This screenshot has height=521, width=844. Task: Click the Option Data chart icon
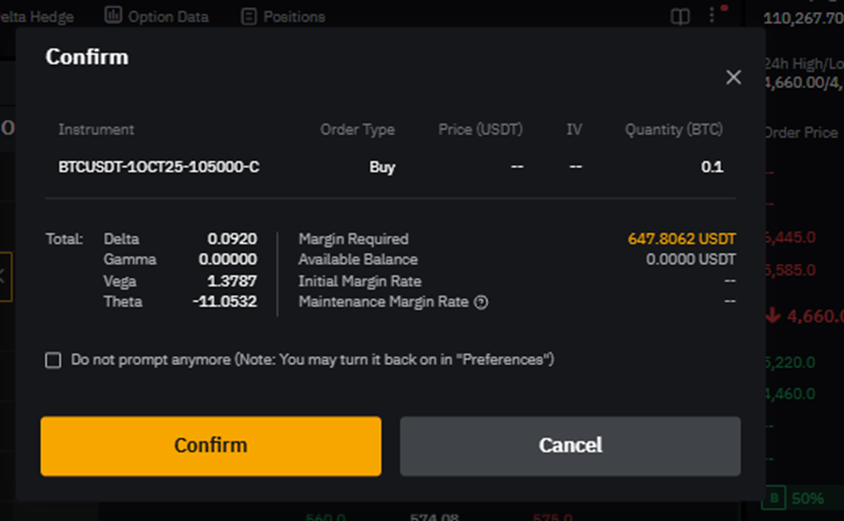coord(113,16)
